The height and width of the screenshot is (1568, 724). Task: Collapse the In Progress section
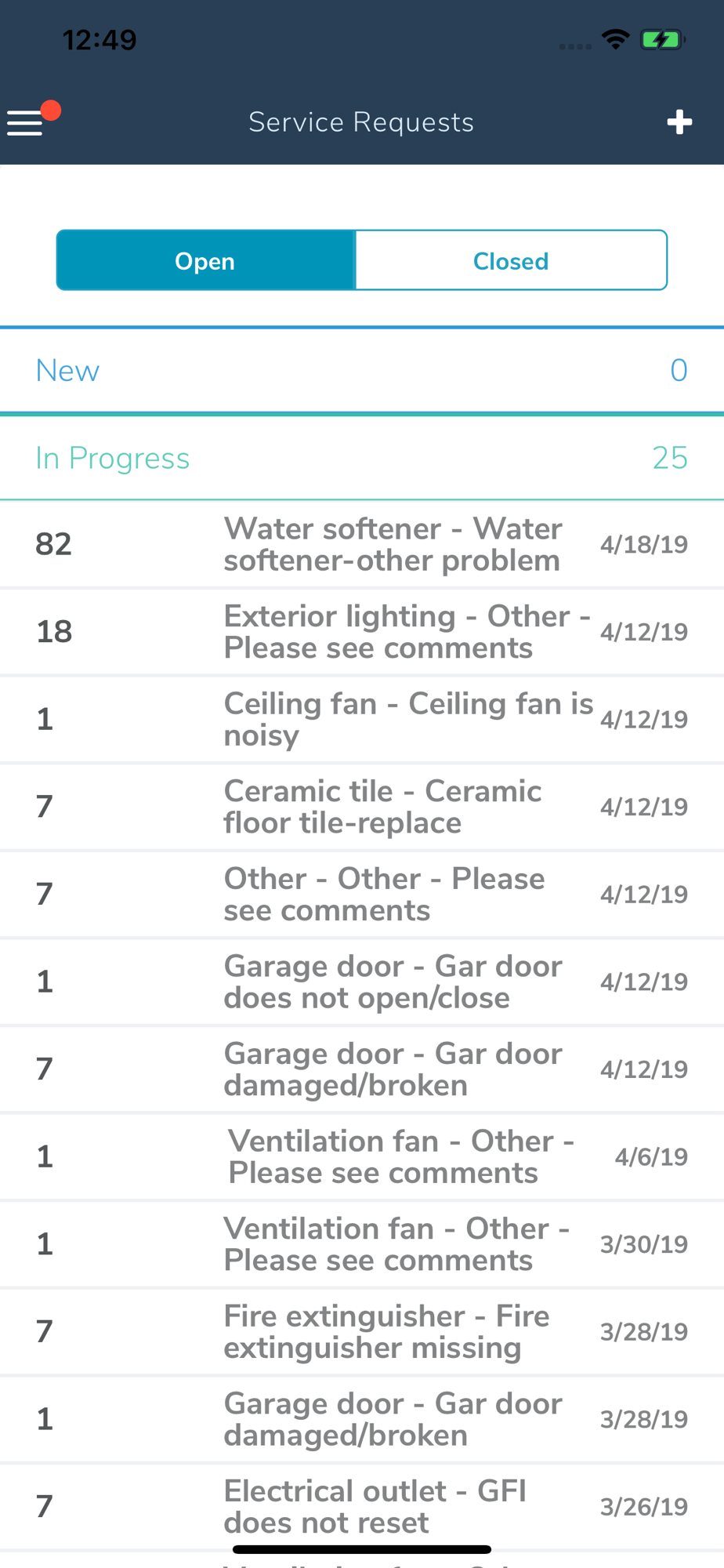(362, 458)
